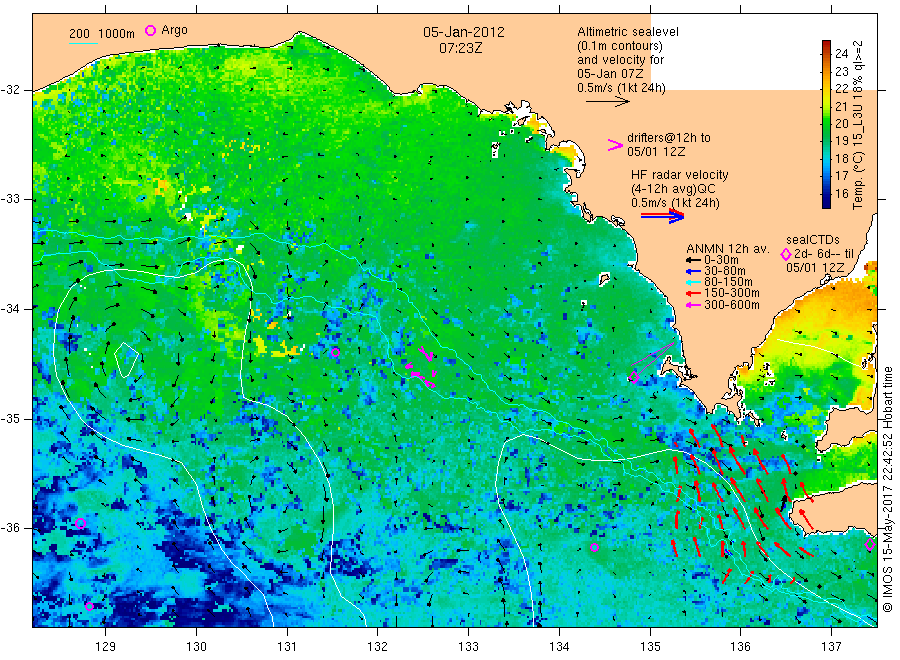
Task: Click the 'ANMN 12h av.' heading
Action: [728, 249]
